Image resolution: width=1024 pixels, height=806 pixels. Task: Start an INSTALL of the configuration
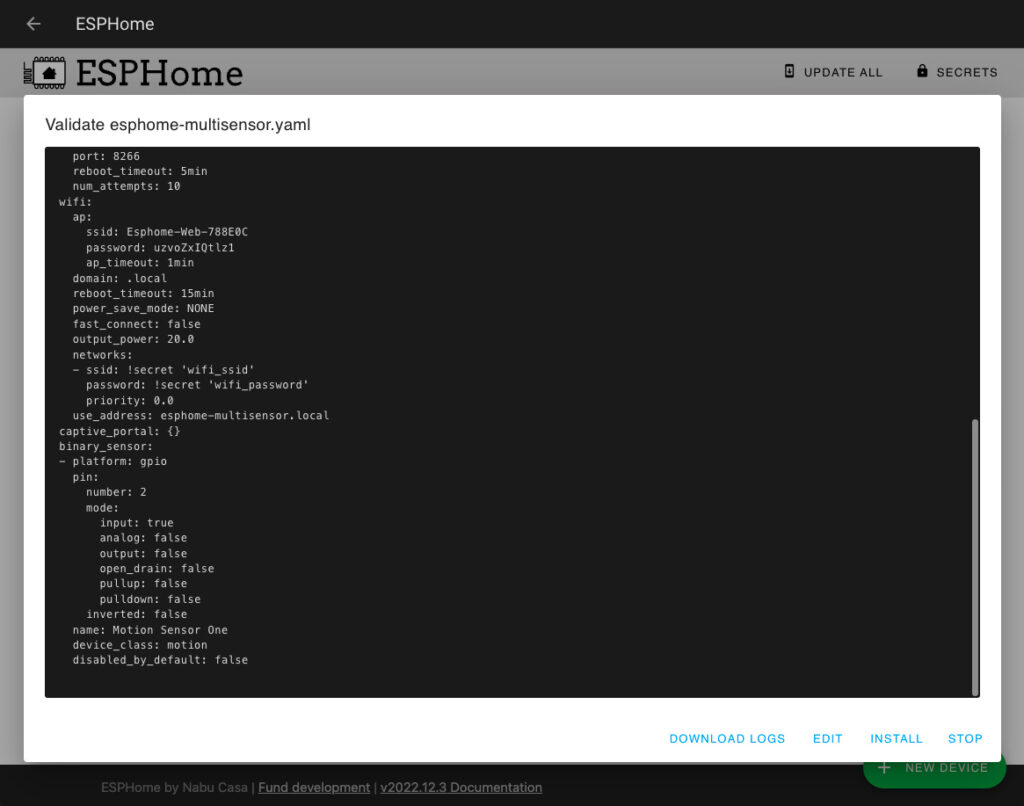(x=896, y=738)
